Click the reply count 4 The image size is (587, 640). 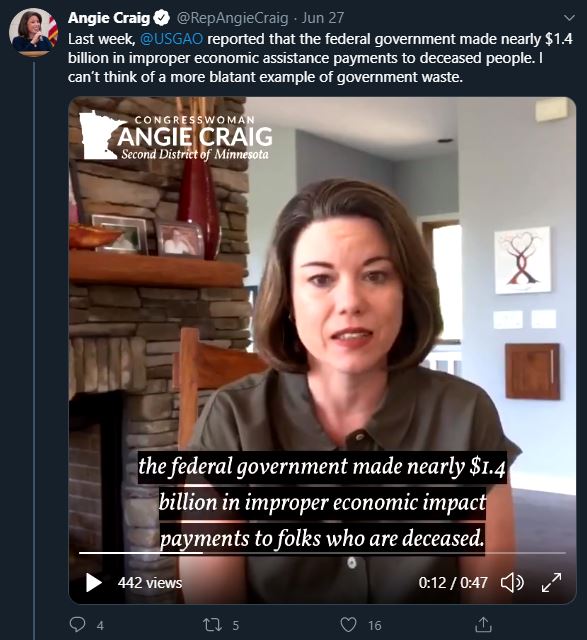coord(100,625)
